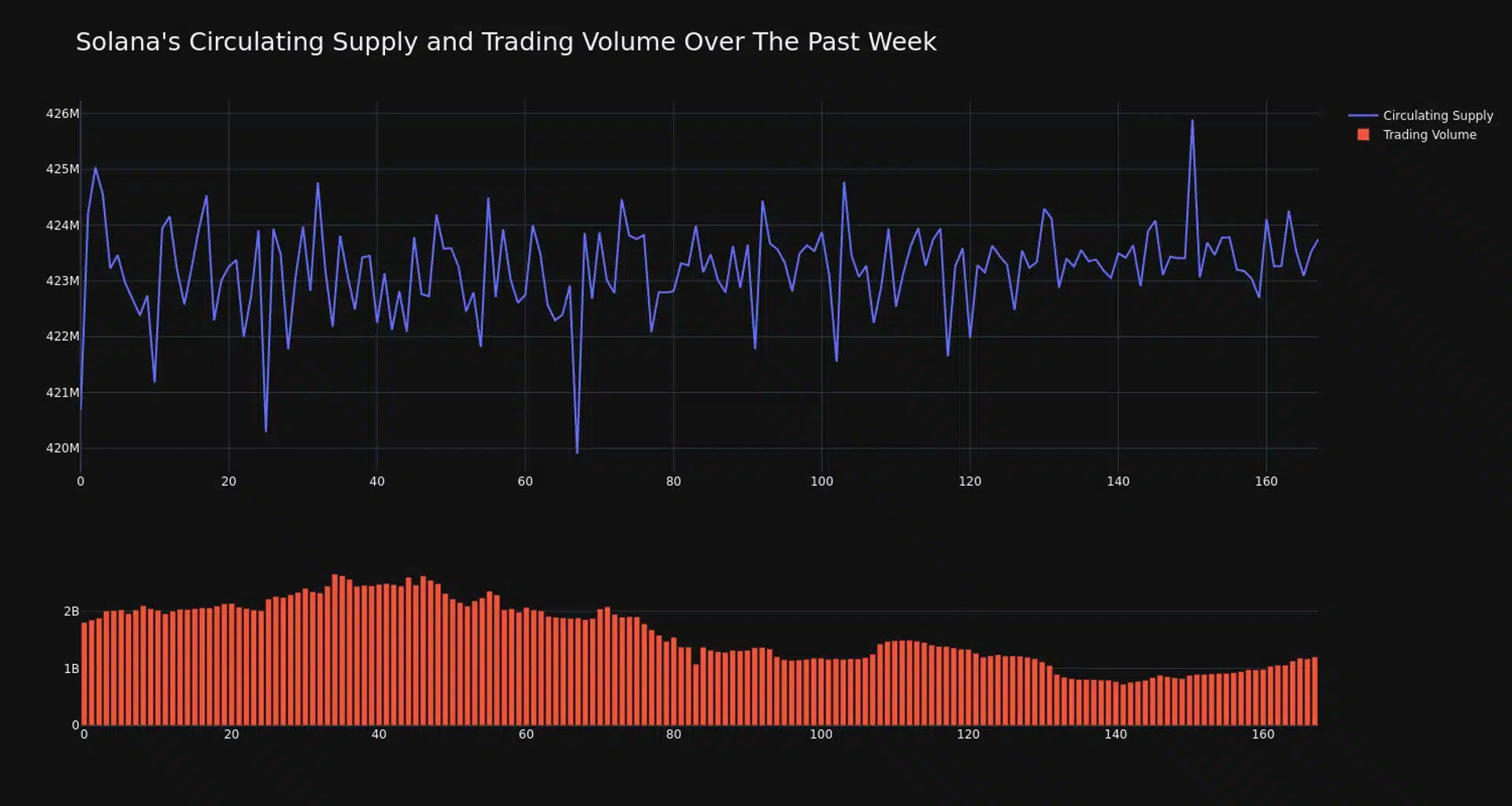This screenshot has width=1512, height=806.
Task: Click the blue Circulating Supply legend line
Action: [1362, 116]
